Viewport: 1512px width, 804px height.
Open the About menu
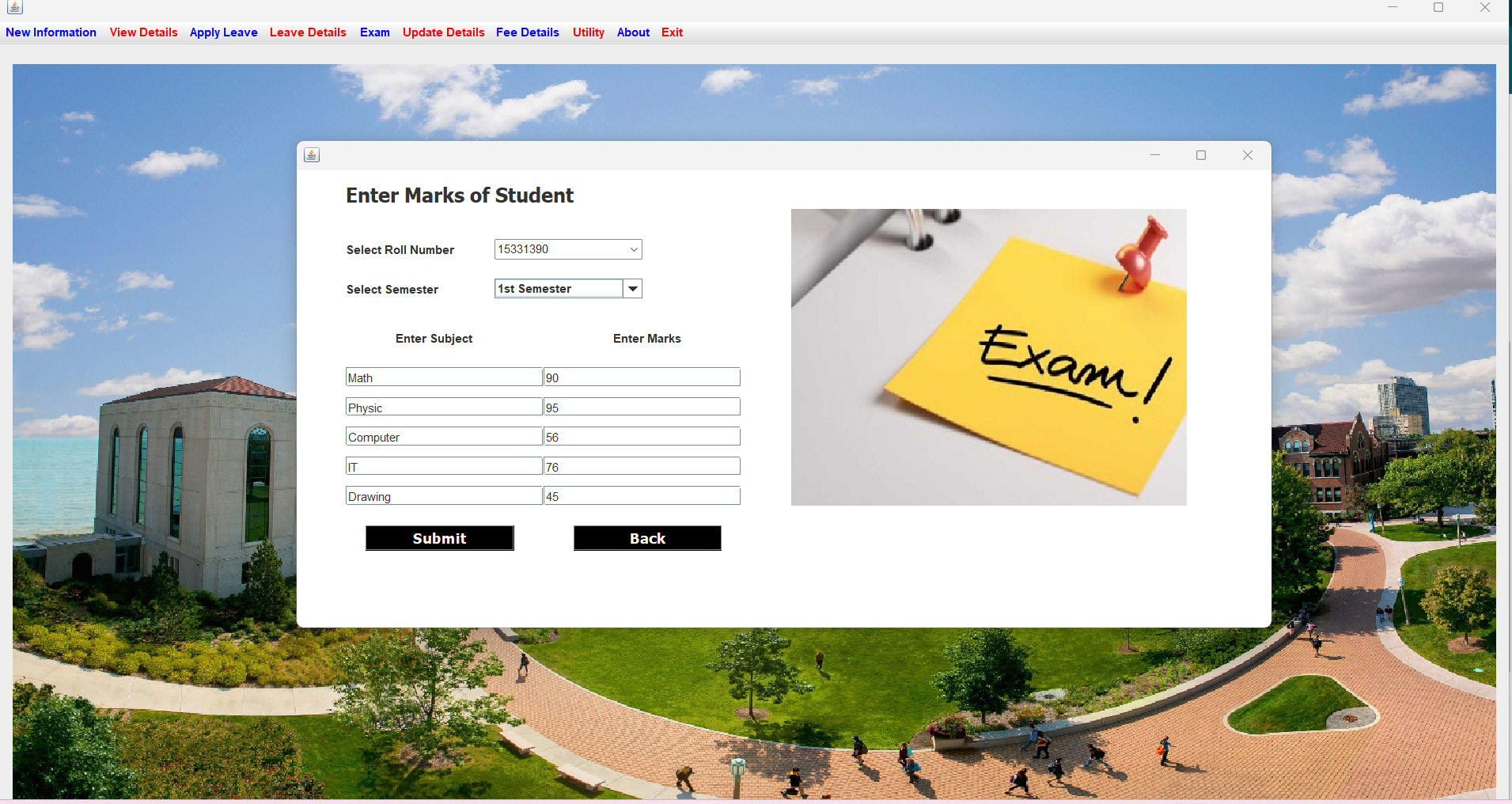(632, 32)
